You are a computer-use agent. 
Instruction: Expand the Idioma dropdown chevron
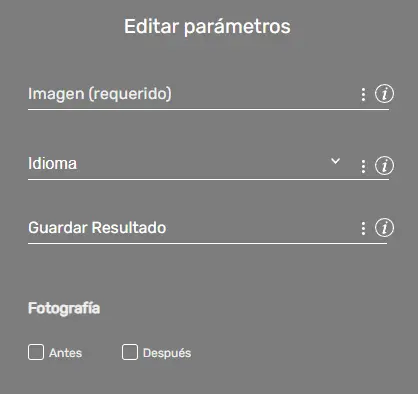click(335, 161)
